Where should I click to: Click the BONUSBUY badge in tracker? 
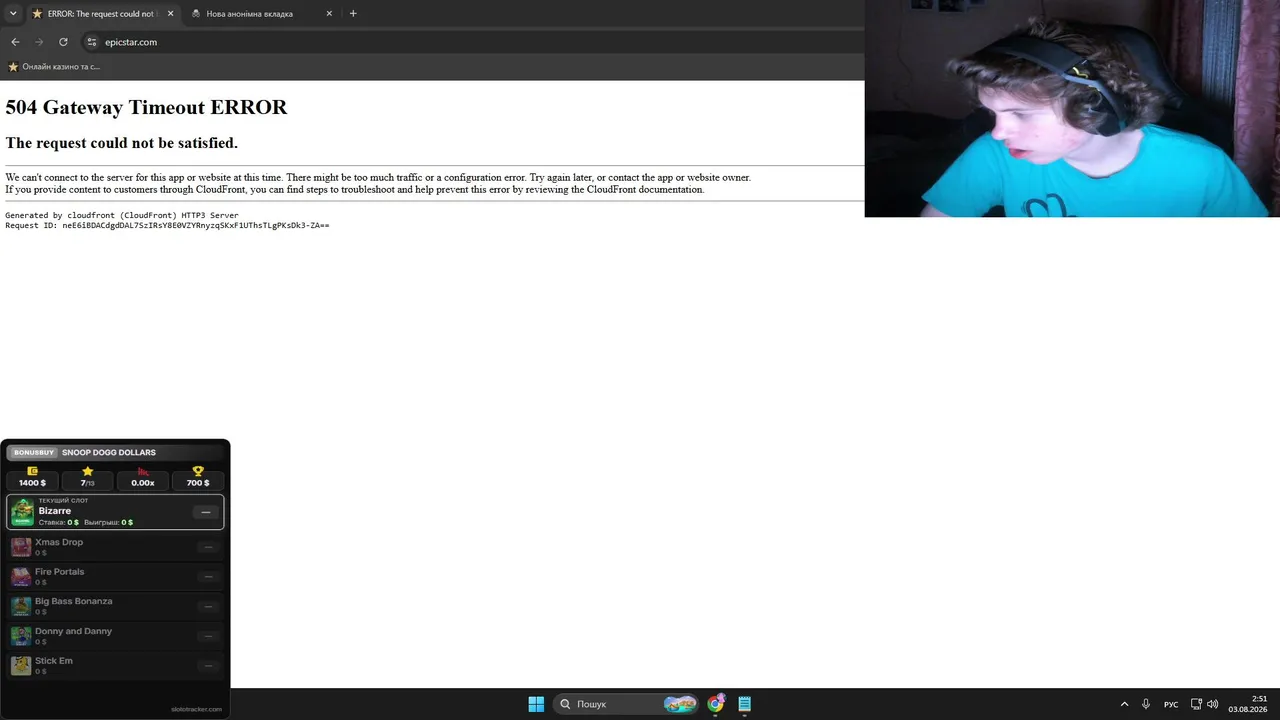click(x=34, y=453)
